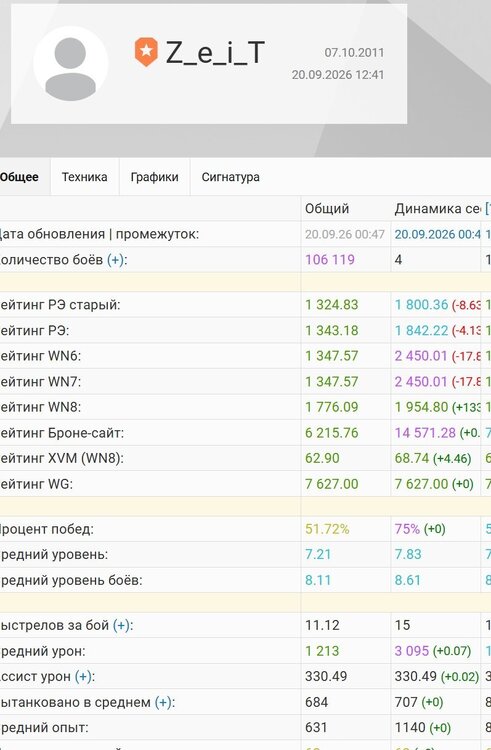The width and height of the screenshot is (491, 750).
Task: Click the registration date 07.10.2011
Action: click(x=354, y=53)
